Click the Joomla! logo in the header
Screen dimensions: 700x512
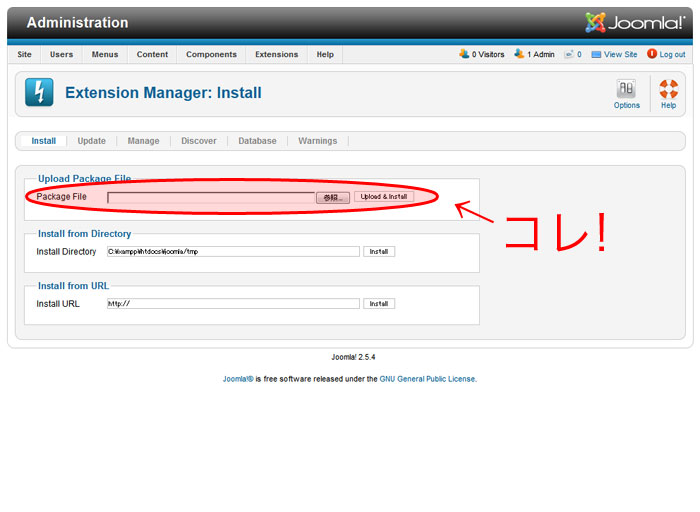click(636, 22)
